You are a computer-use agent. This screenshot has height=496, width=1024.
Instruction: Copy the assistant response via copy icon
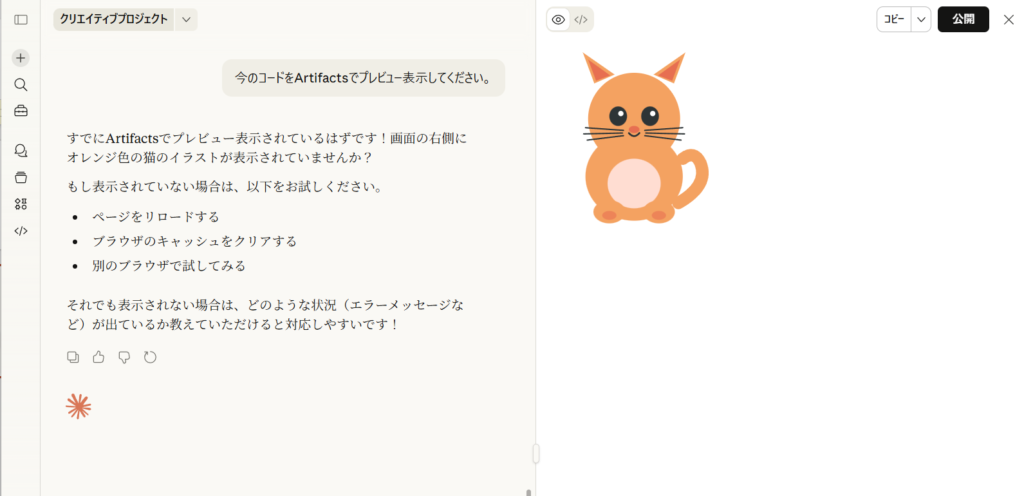click(73, 357)
